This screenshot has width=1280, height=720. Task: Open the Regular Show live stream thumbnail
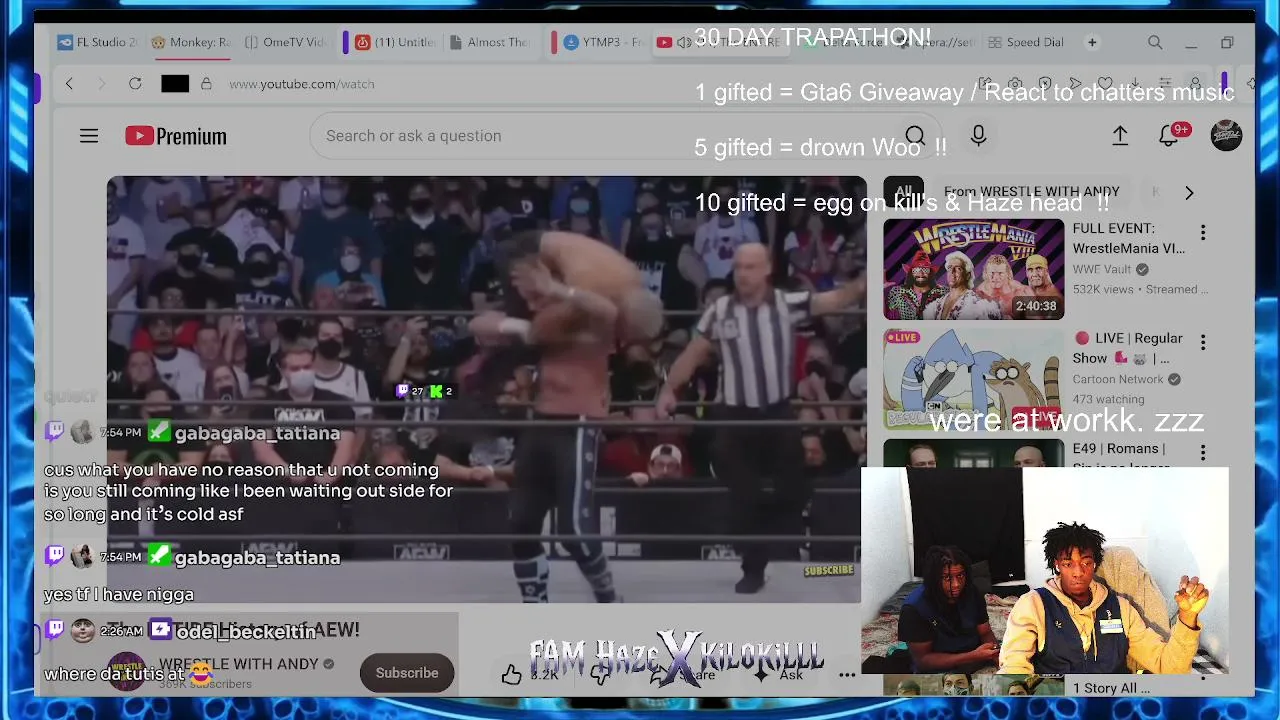pyautogui.click(x=973, y=380)
